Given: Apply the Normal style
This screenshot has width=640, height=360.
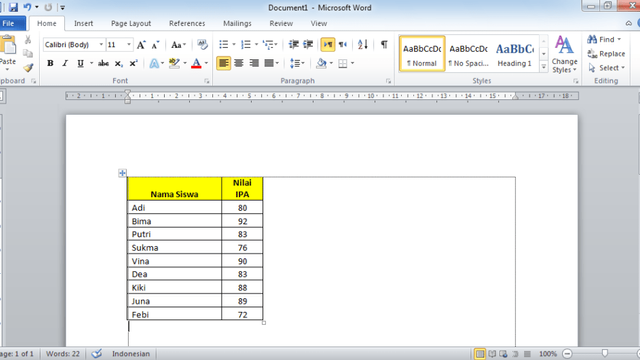Looking at the screenshot, I should (x=422, y=54).
